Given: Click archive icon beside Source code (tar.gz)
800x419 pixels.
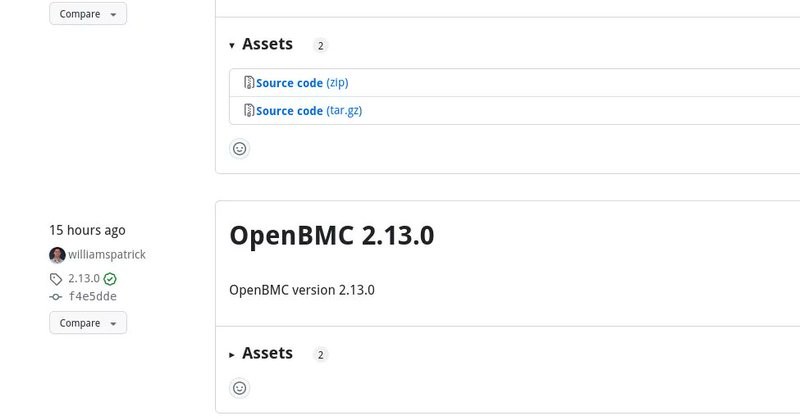Looking at the screenshot, I should pos(249,110).
